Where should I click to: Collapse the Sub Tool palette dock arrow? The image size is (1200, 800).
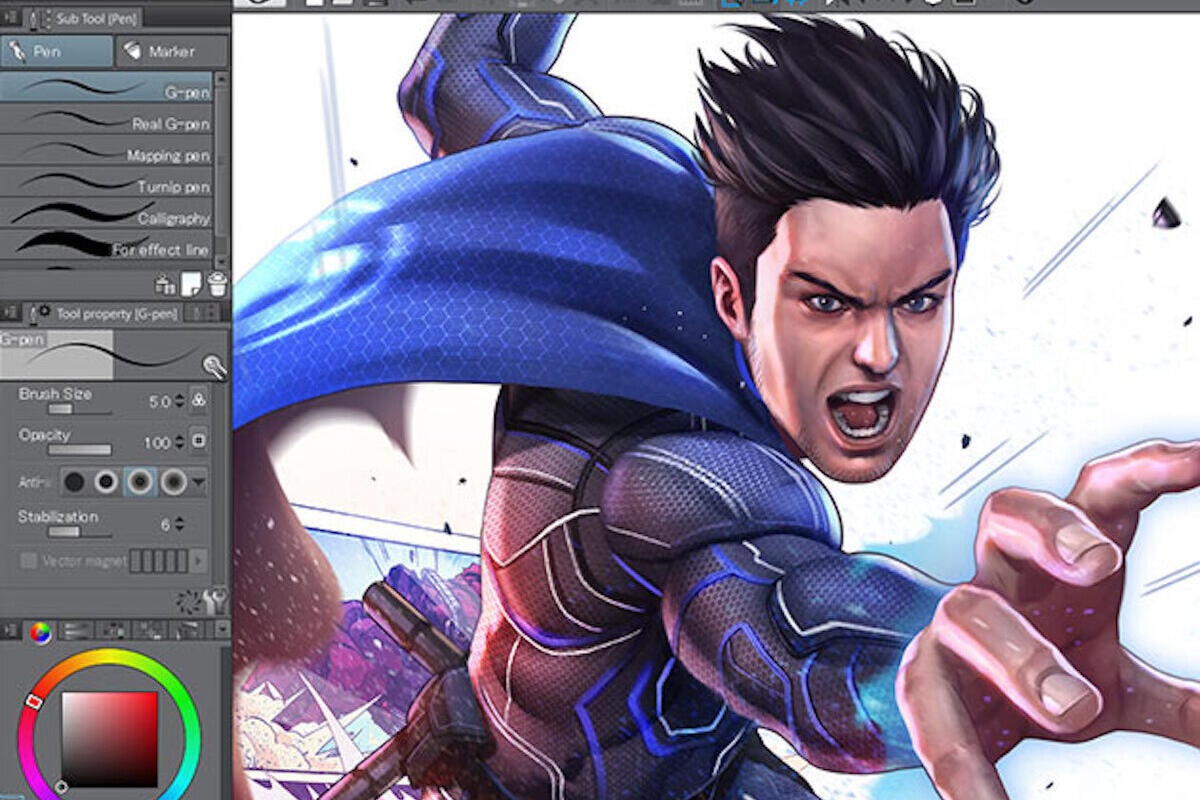click(10, 18)
